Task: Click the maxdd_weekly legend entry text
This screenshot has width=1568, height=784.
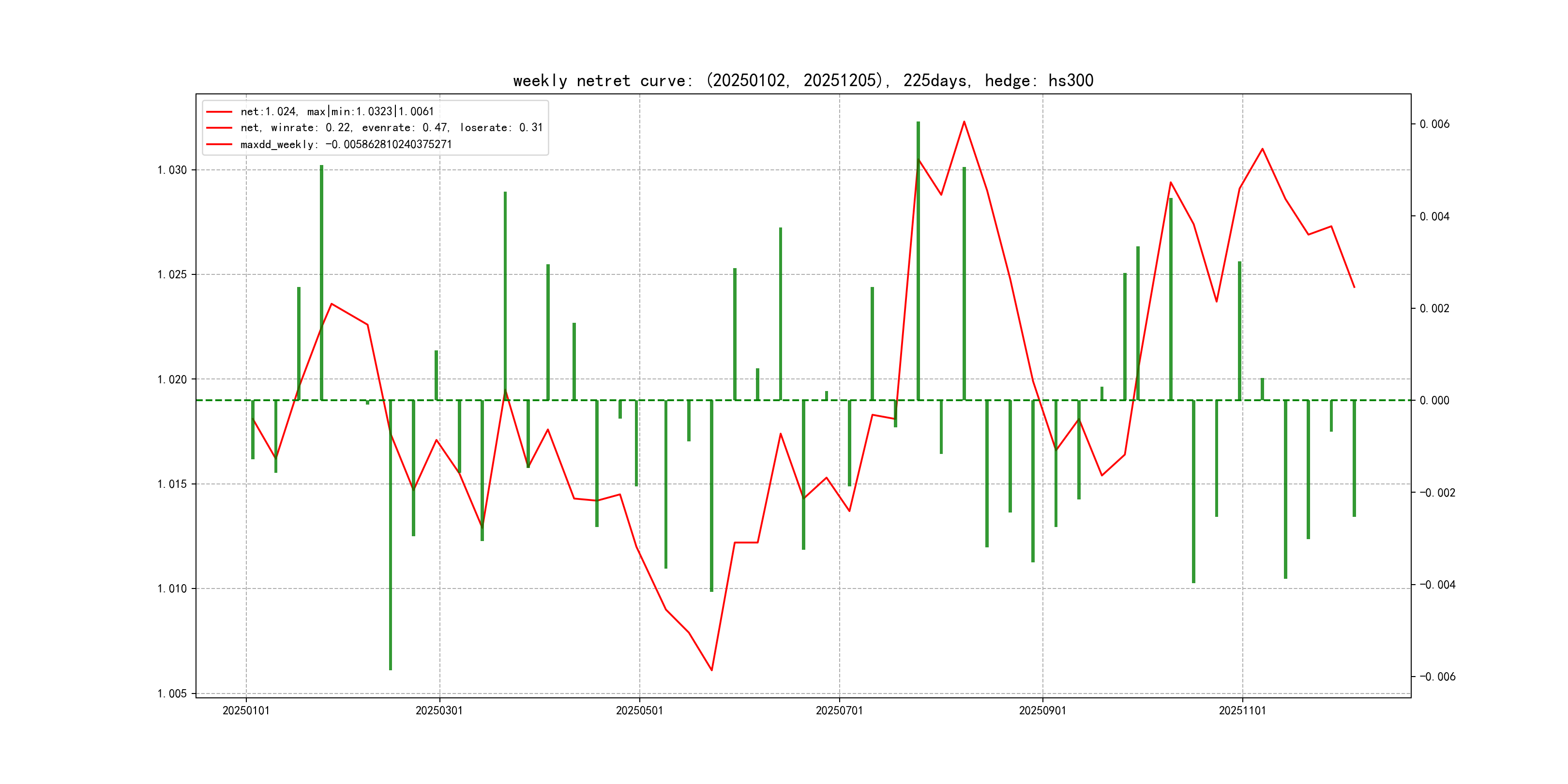Action: [346, 144]
